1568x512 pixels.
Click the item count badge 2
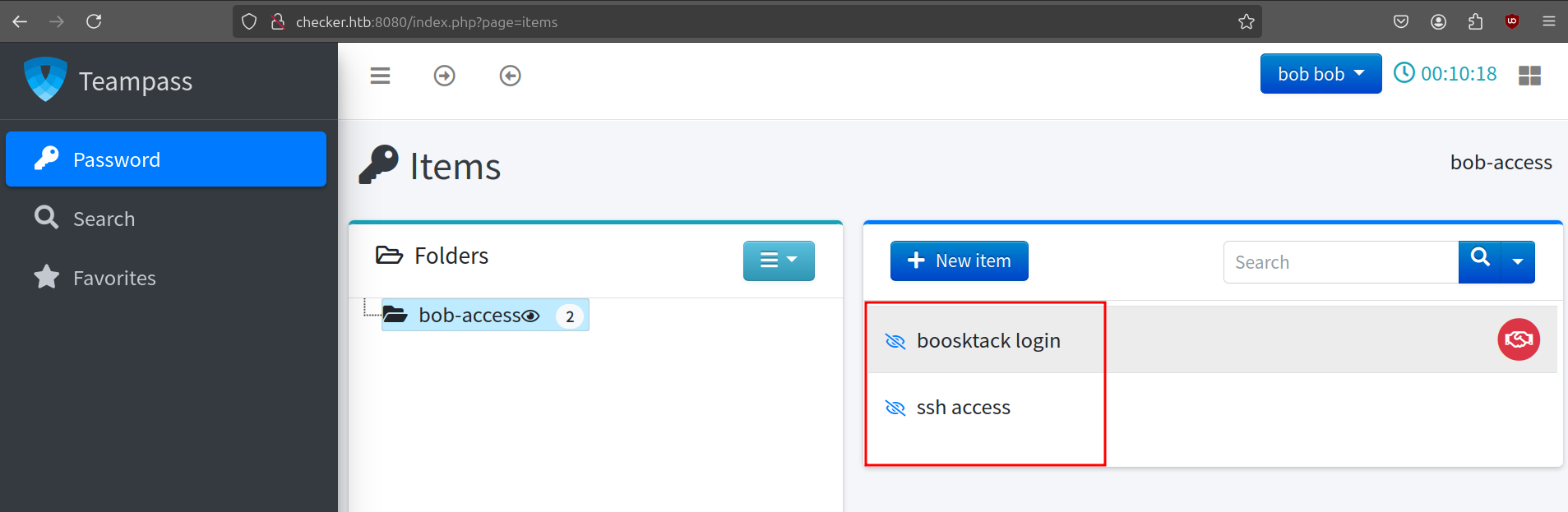tap(570, 316)
